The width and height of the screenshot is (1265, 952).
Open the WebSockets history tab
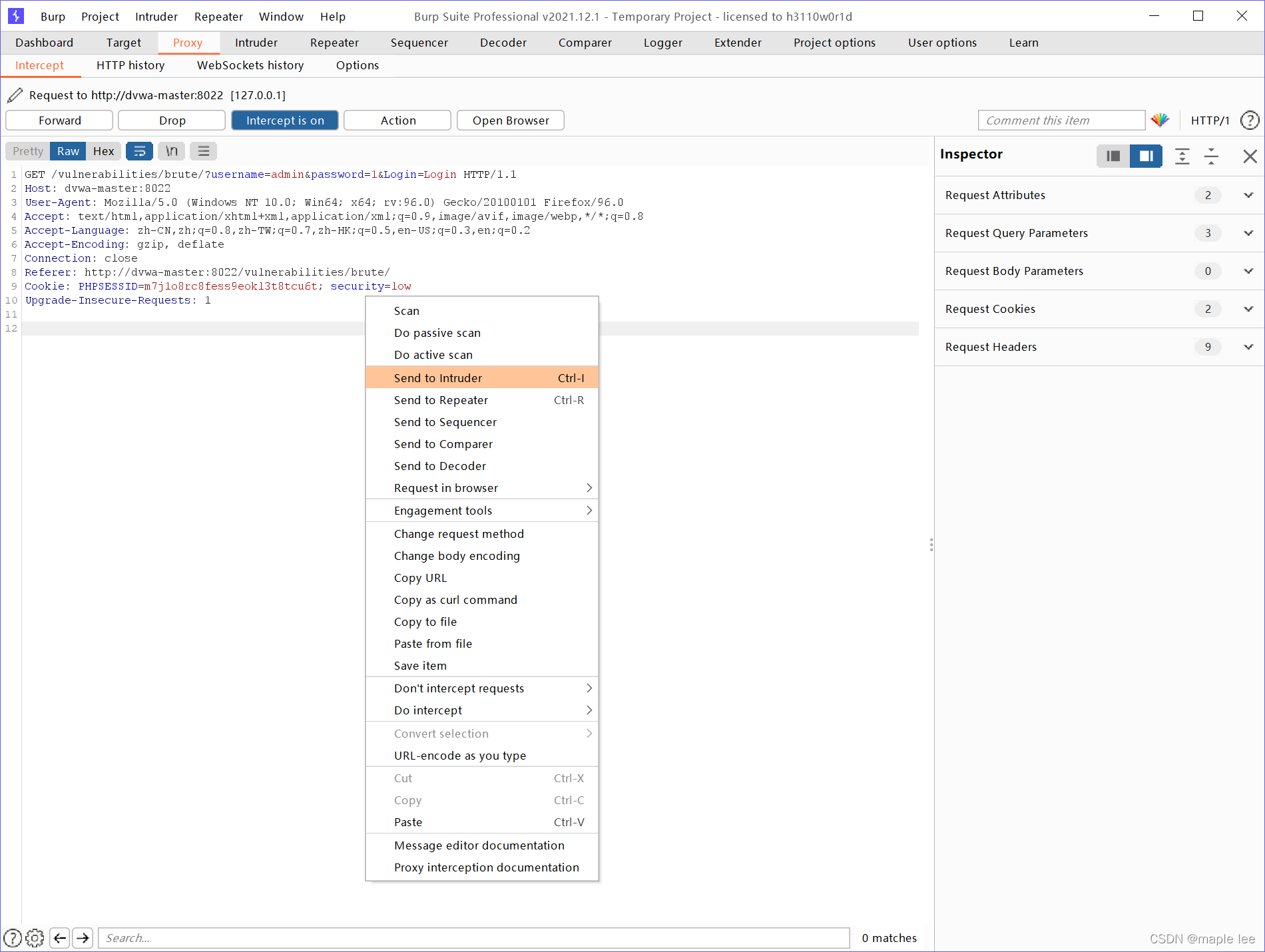[x=250, y=65]
